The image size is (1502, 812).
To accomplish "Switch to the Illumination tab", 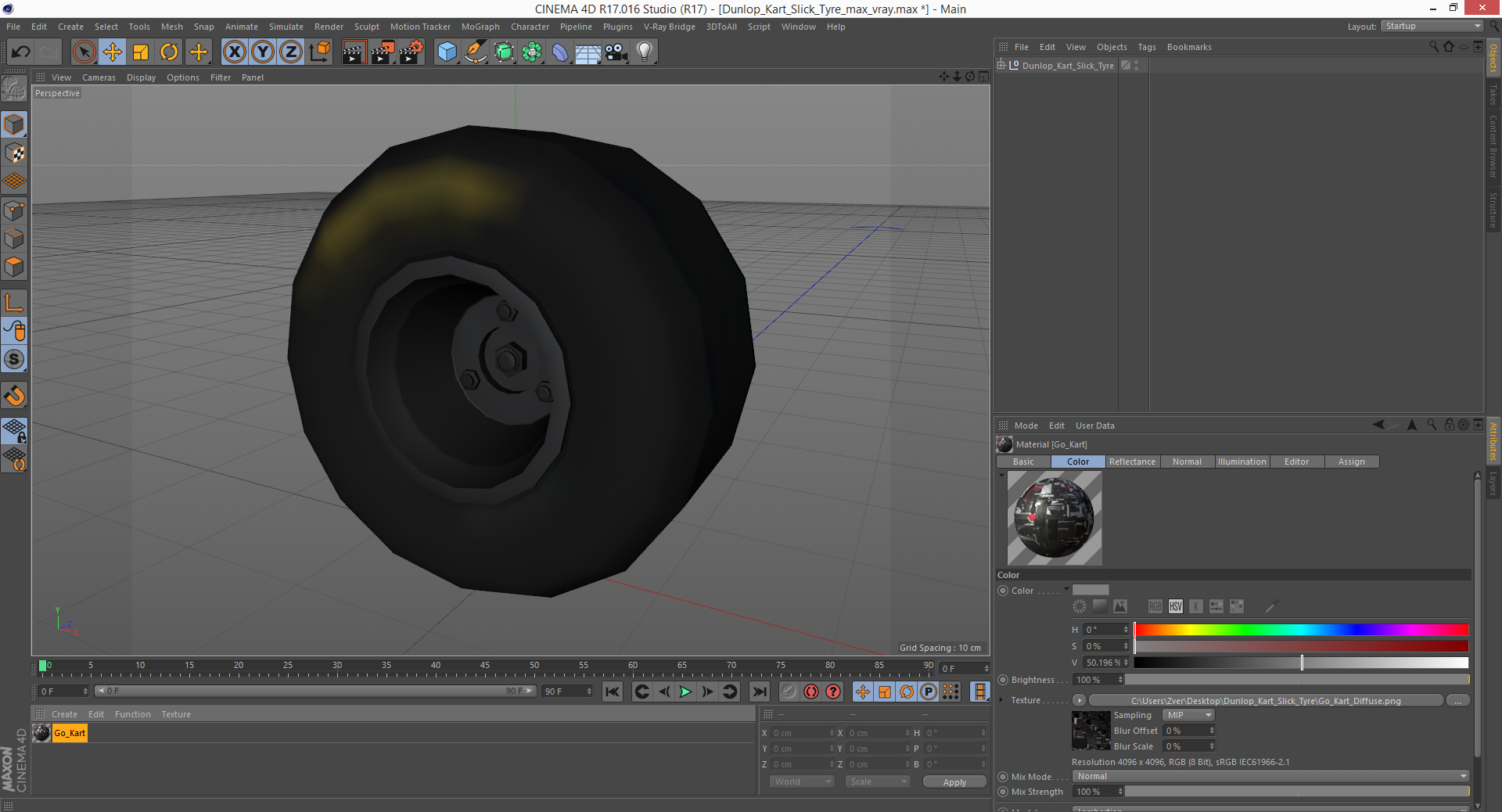I will click(1241, 462).
